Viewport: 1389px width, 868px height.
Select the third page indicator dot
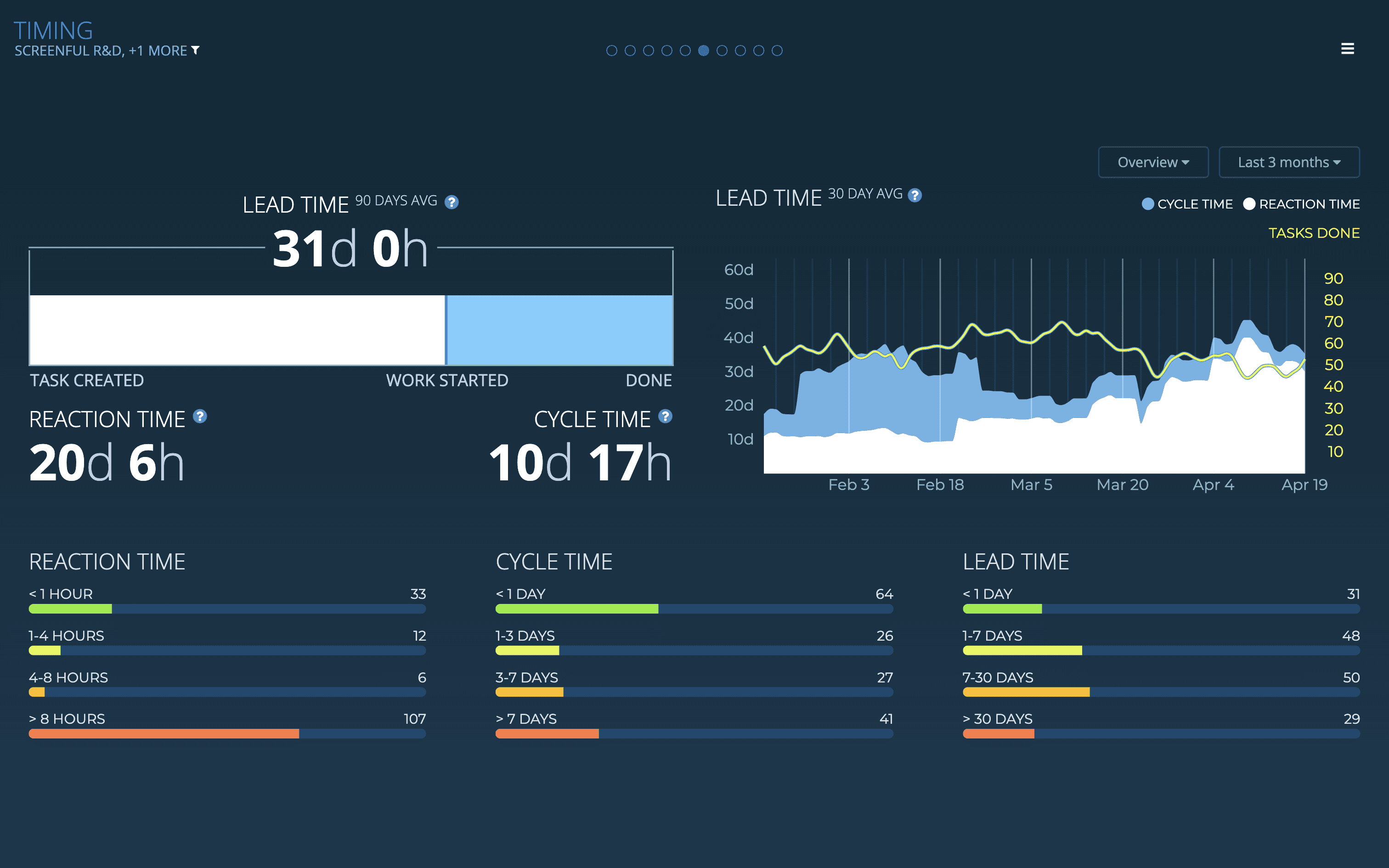click(x=649, y=51)
